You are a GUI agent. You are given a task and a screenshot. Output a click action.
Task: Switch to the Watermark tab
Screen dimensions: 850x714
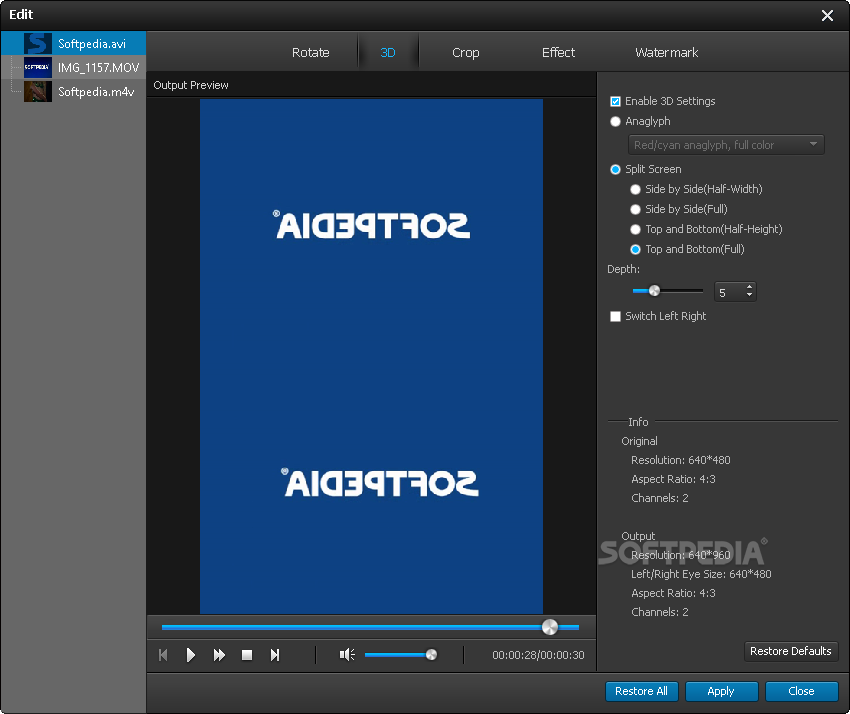tap(666, 53)
